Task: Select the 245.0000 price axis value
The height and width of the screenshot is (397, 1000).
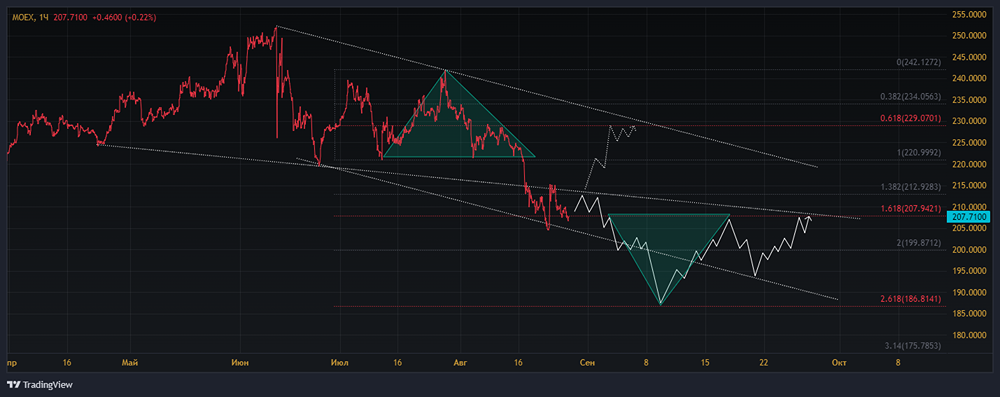Action: (x=969, y=57)
